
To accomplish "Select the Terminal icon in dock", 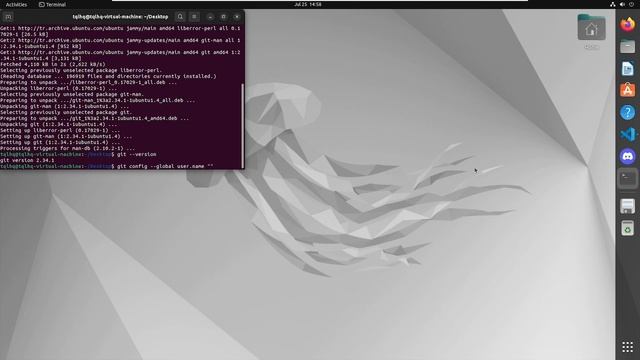I will point(628,178).
